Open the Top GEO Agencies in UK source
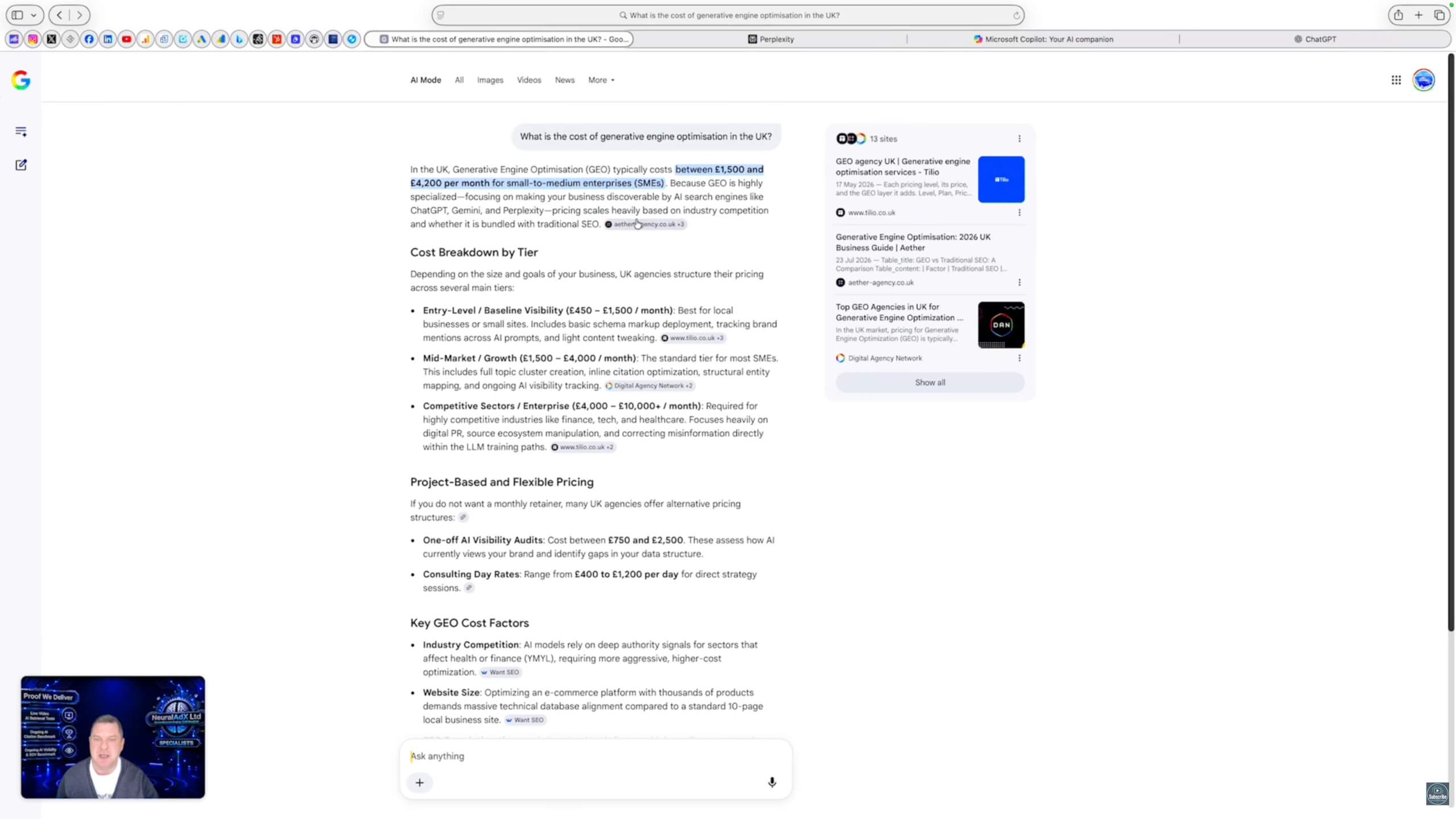 coord(899,312)
